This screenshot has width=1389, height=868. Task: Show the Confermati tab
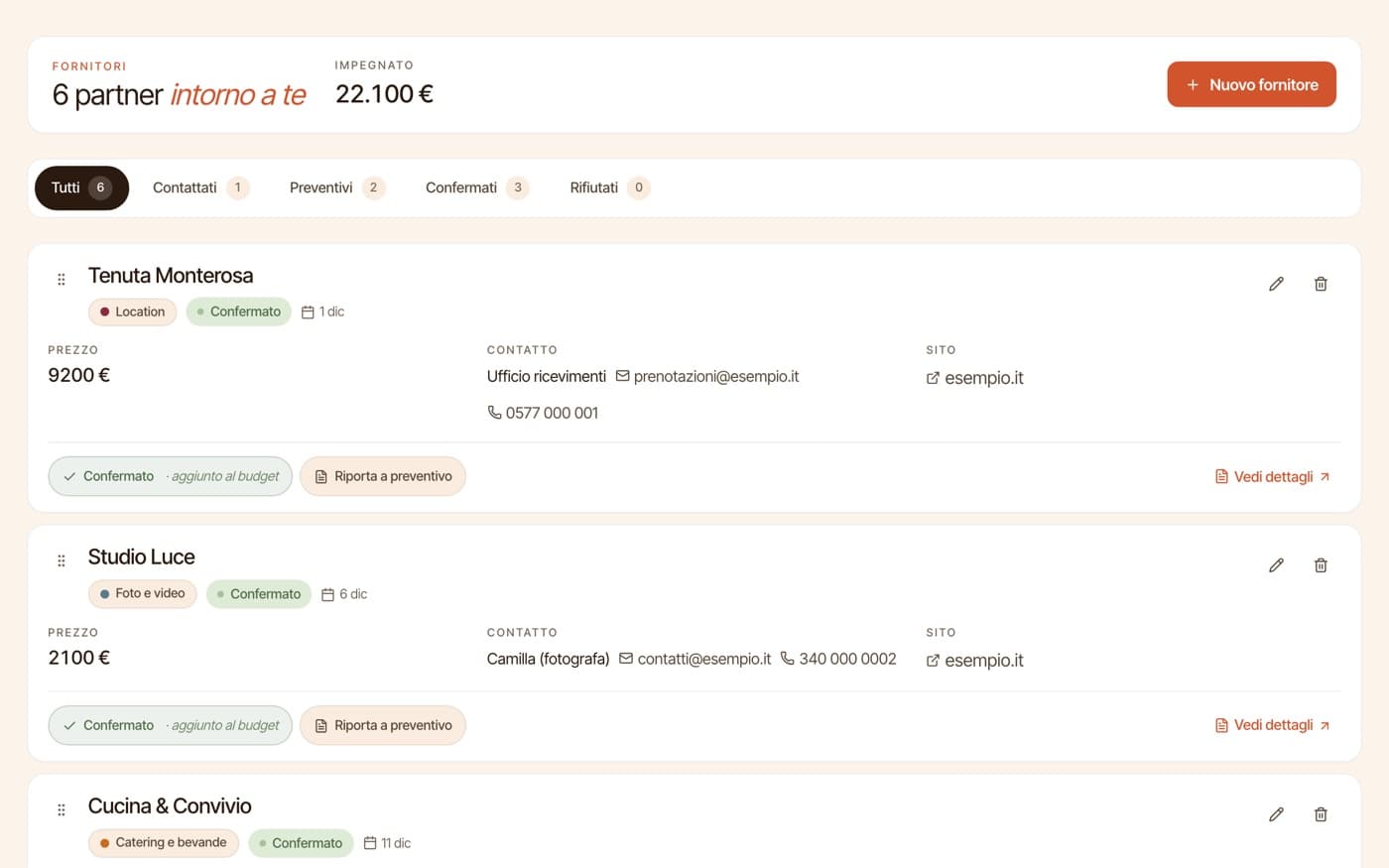click(477, 187)
